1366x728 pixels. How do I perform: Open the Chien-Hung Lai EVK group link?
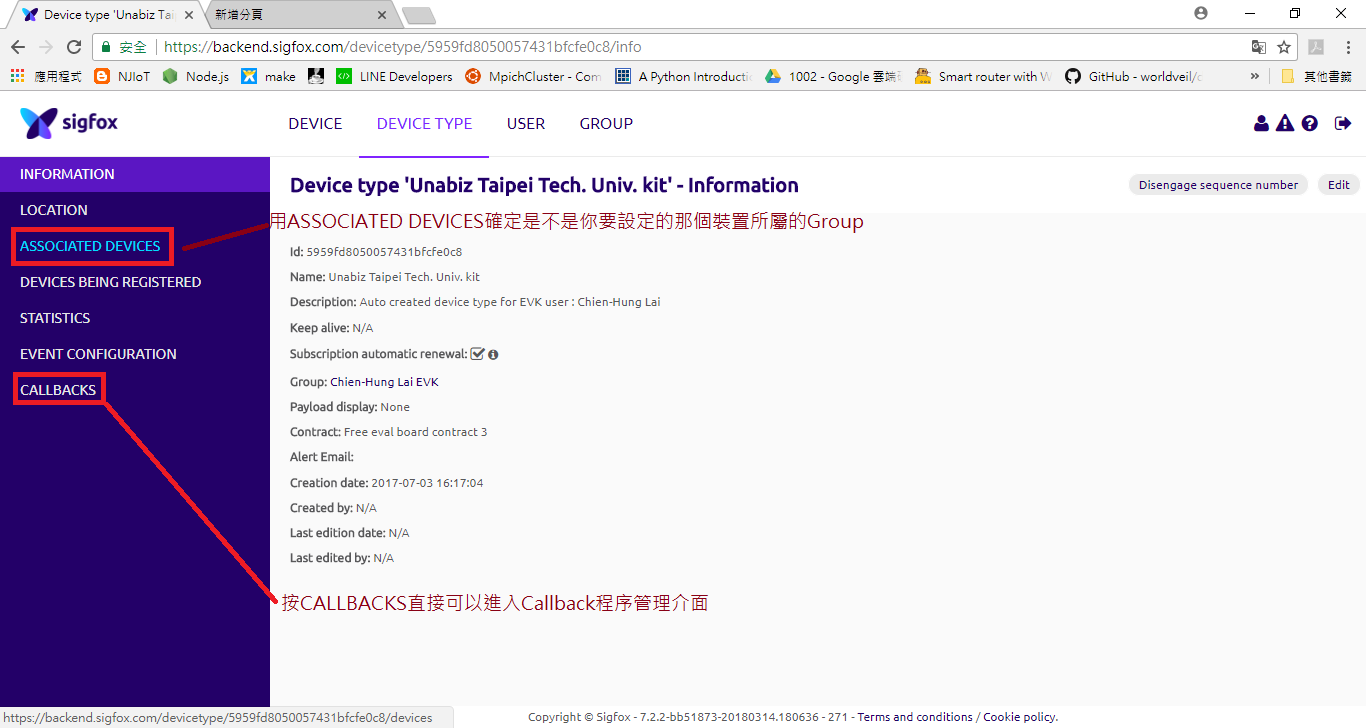click(384, 382)
